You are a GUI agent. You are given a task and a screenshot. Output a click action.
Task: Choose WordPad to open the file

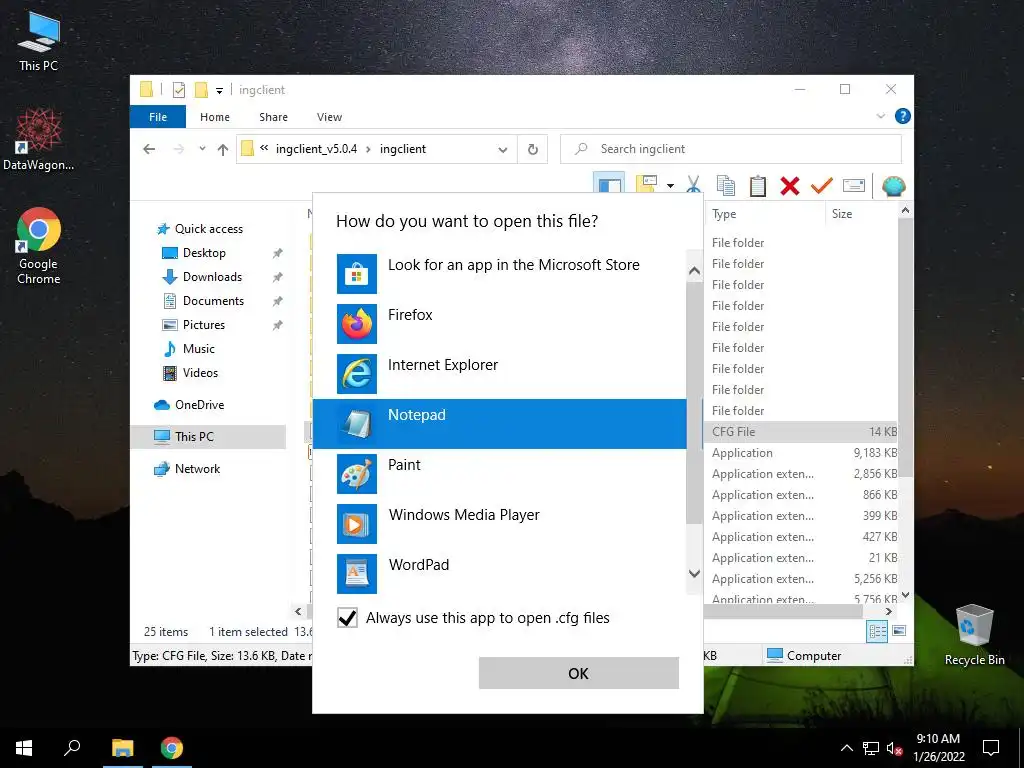(x=500, y=573)
